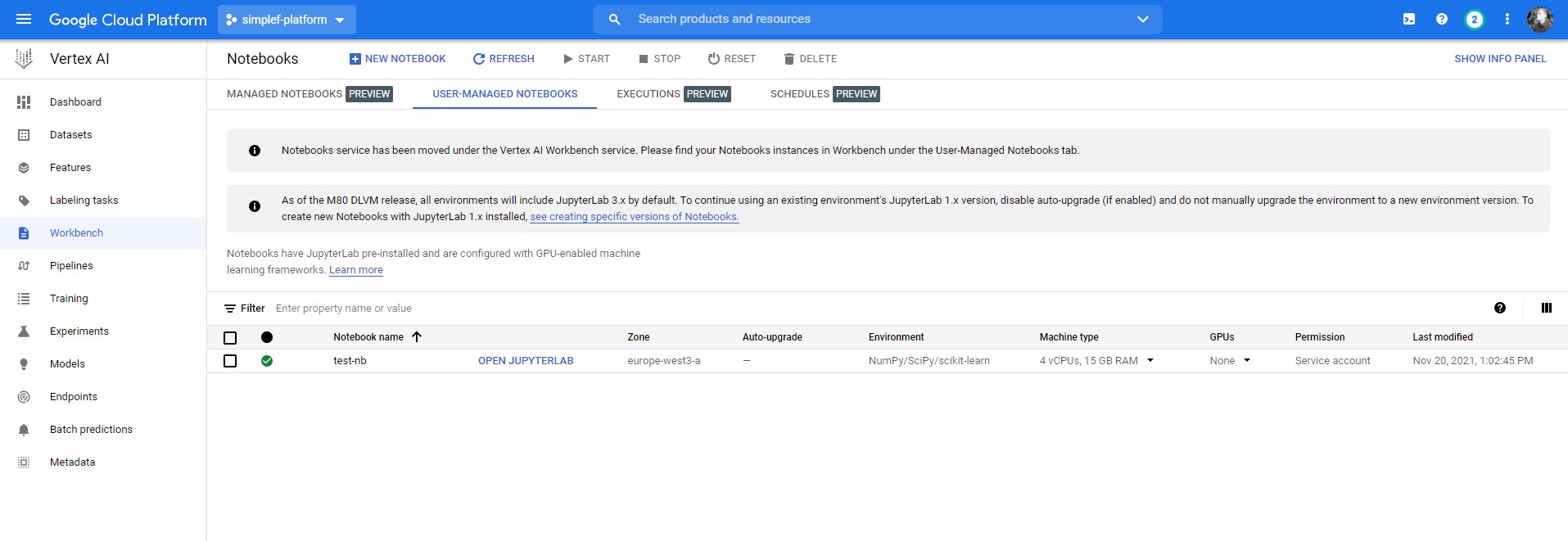Click the Google Cloud Platform title
Image resolution: width=1568 pixels, height=541 pixels.
[x=128, y=20]
